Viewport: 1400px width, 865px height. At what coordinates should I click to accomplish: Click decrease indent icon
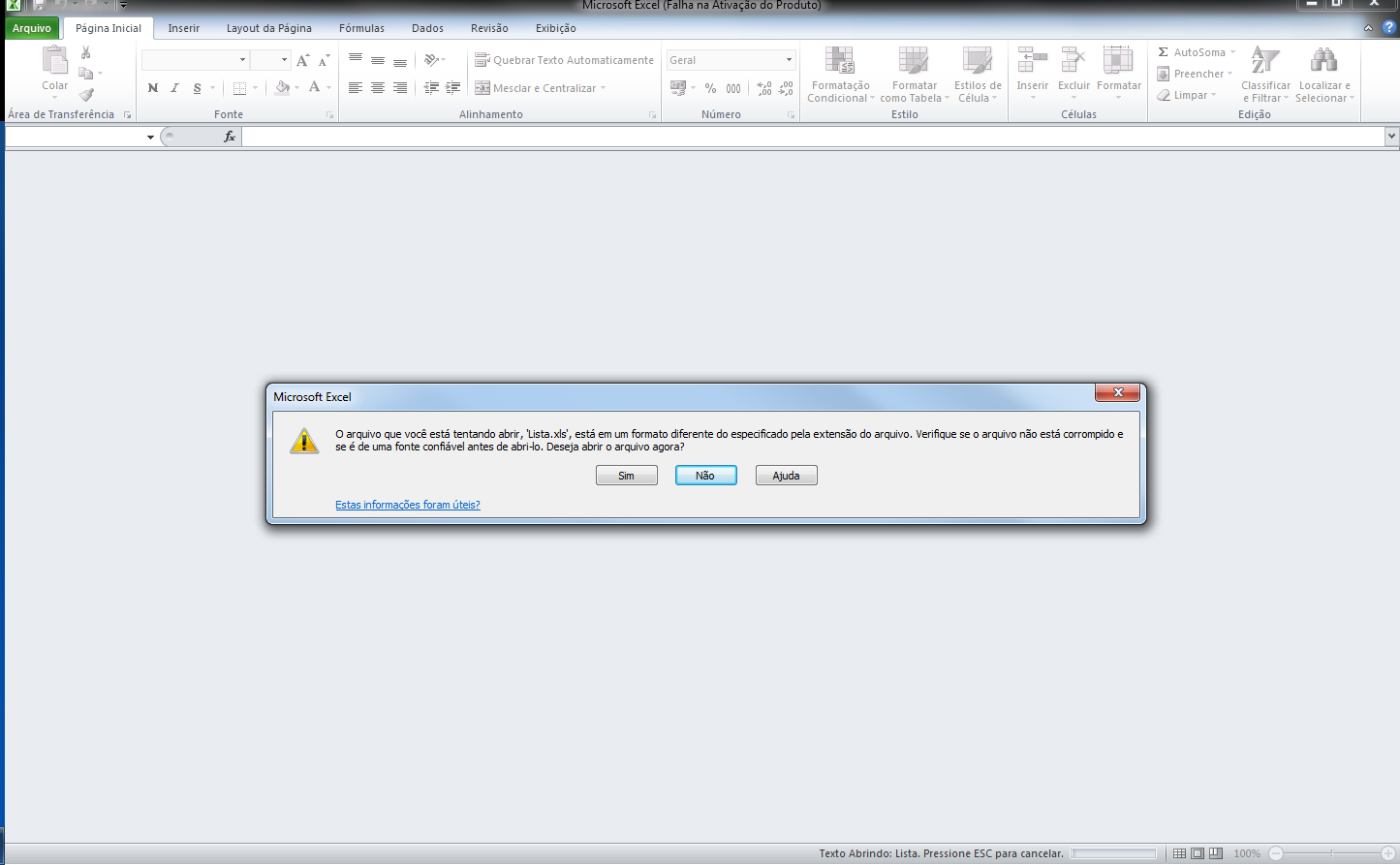[x=431, y=88]
